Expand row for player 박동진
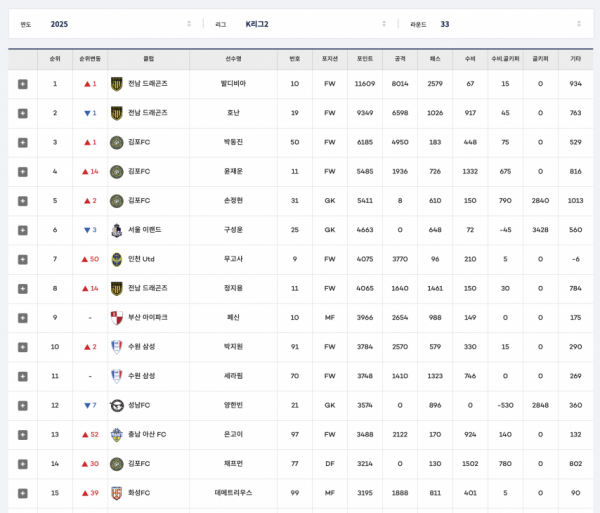Screen dimensions: 600x513 [22, 142]
